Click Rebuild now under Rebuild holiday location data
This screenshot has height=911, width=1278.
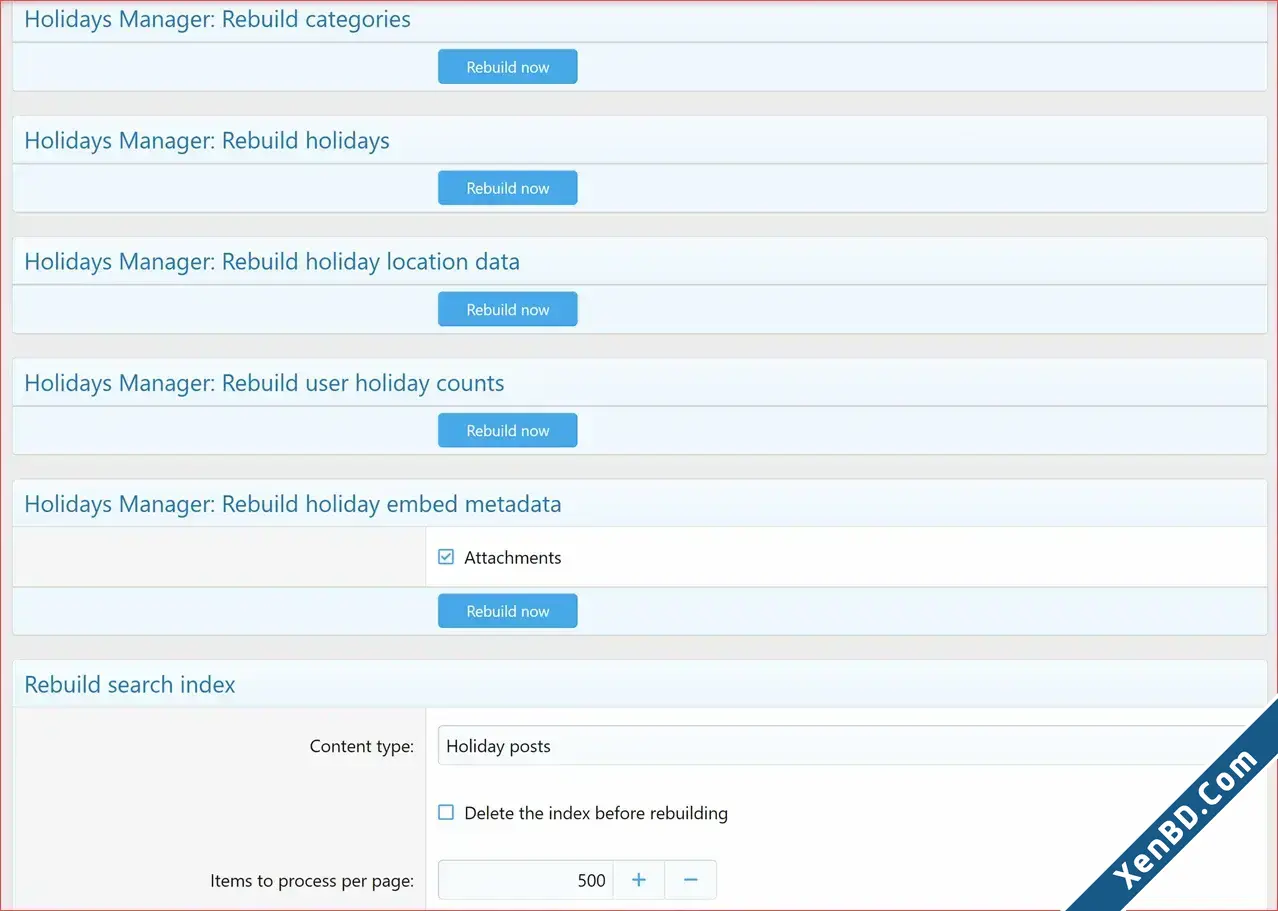(507, 309)
